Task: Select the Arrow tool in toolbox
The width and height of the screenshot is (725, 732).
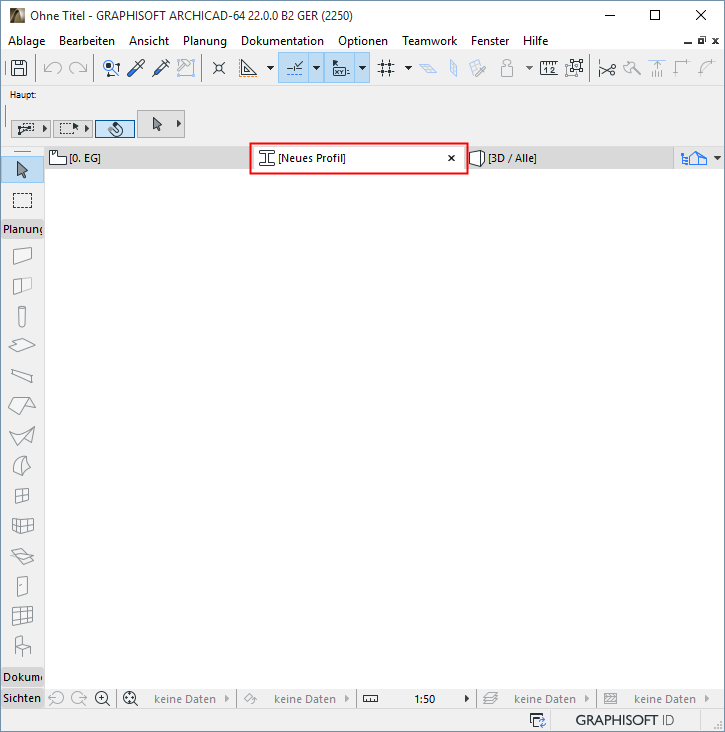Action: (22, 170)
